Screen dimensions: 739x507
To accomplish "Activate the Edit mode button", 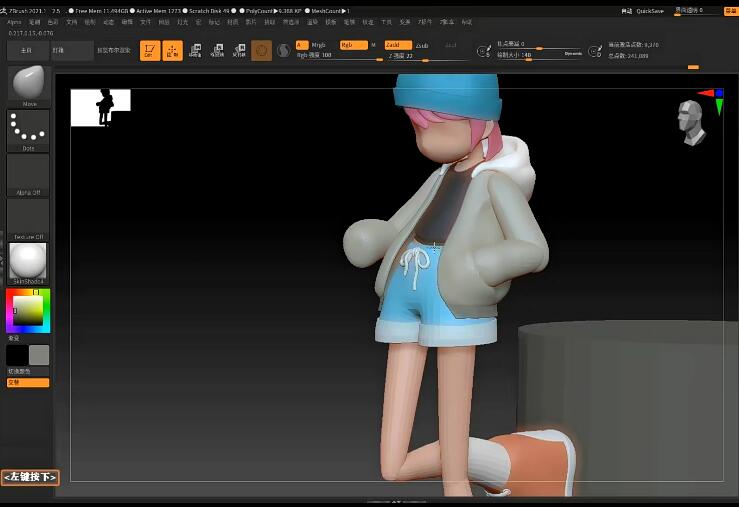I will point(150,51).
